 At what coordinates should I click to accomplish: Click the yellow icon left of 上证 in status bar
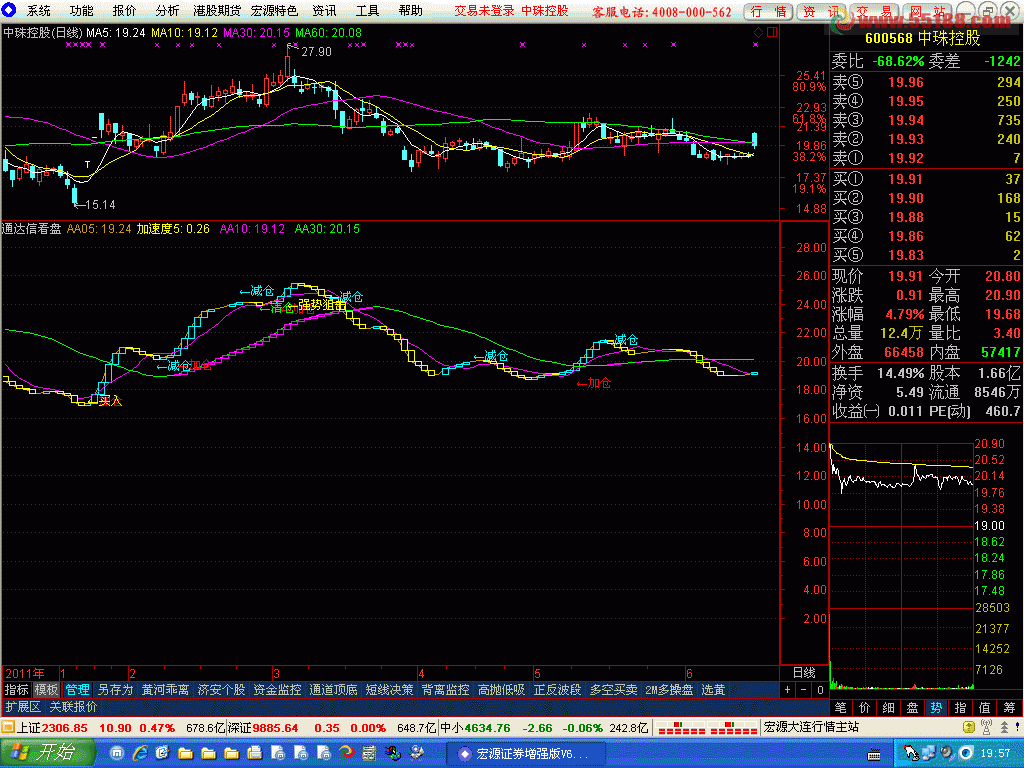[x=8, y=728]
